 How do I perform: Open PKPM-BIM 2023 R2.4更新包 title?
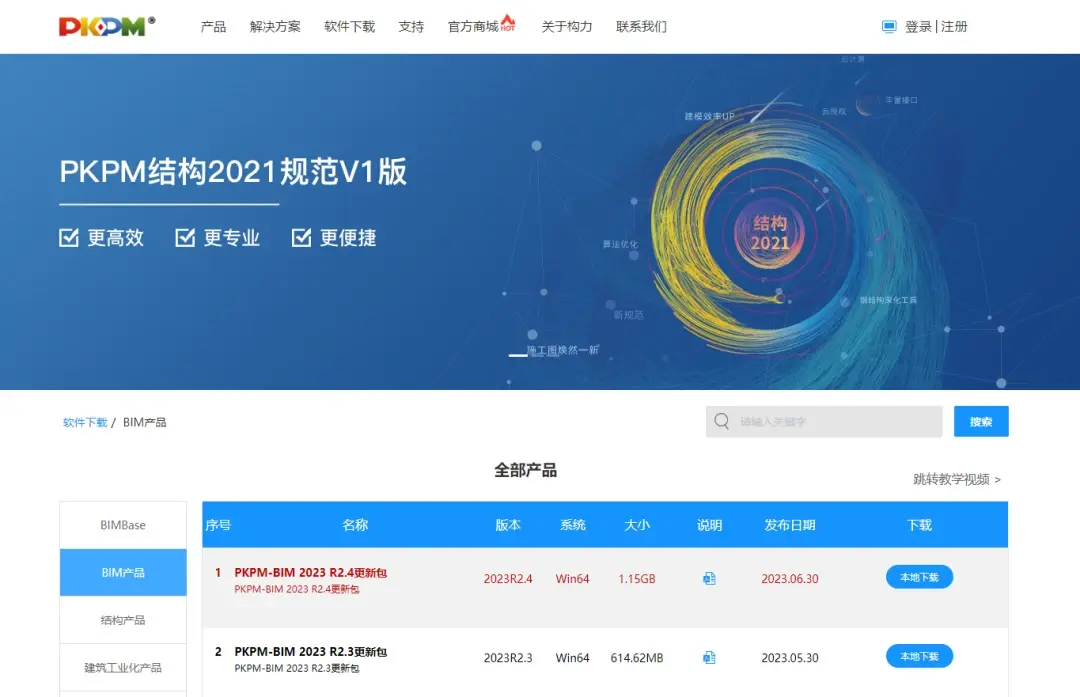click(311, 572)
